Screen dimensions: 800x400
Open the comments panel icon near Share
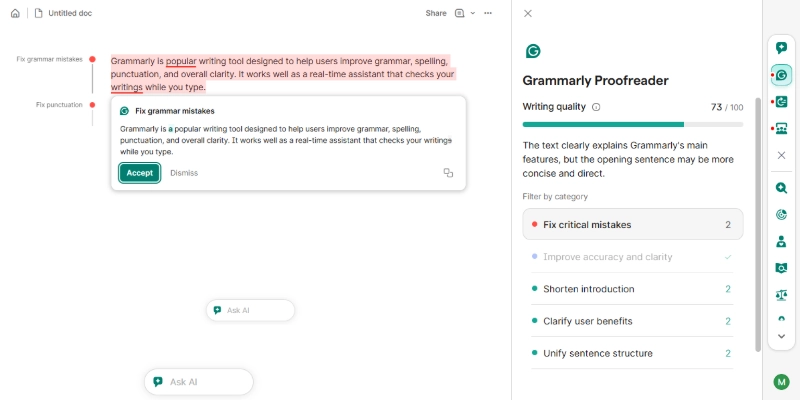(x=460, y=13)
